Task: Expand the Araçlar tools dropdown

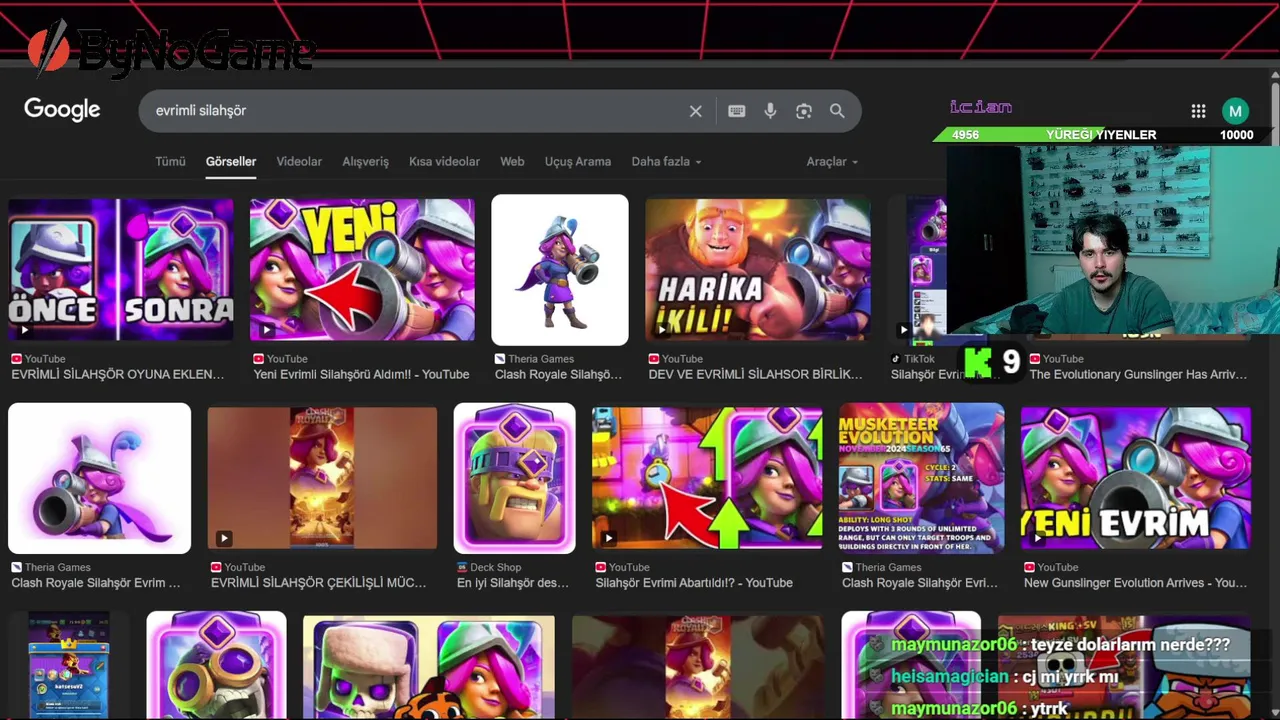Action: (x=832, y=161)
